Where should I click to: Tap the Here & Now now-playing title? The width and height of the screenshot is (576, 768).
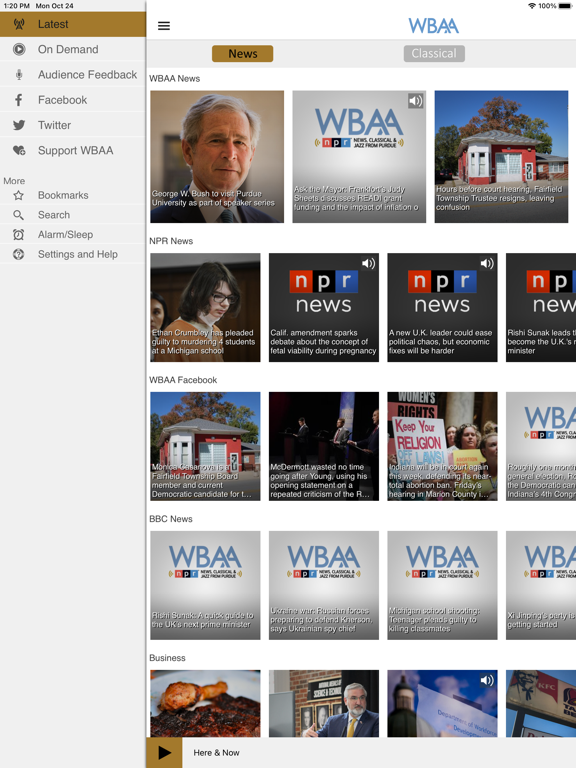pyautogui.click(x=216, y=753)
